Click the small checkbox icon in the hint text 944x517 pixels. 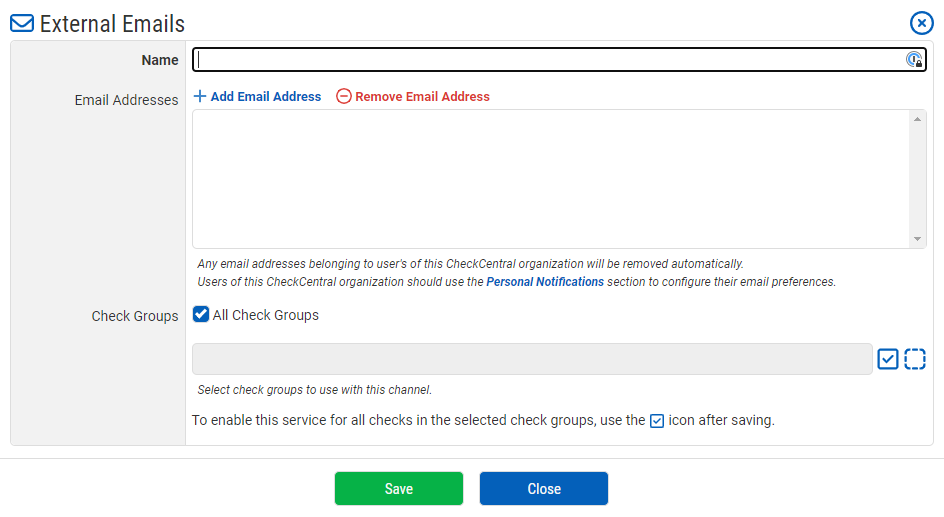[x=657, y=421]
